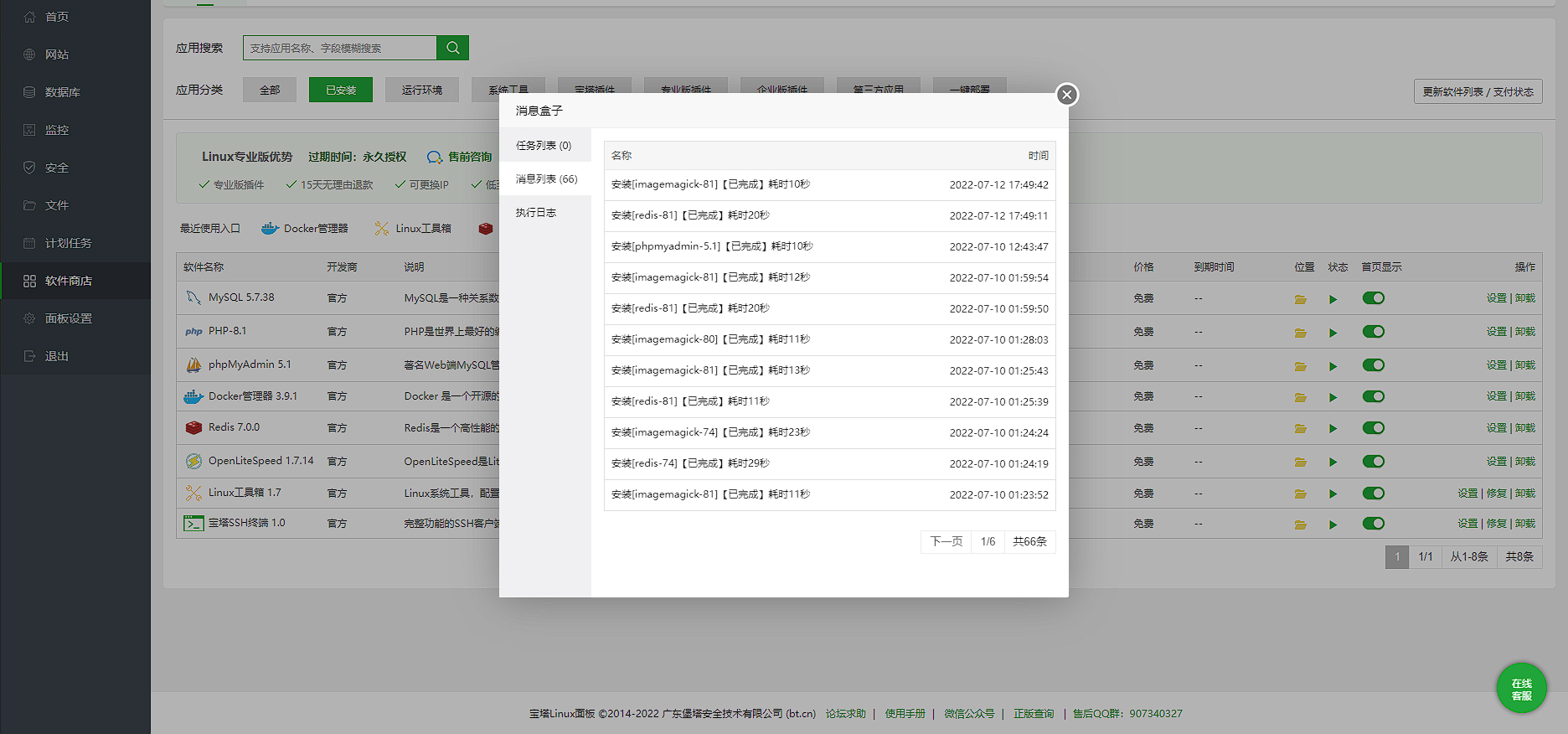Open the 执行日志 tab
The width and height of the screenshot is (1568, 734).
pyautogui.click(x=536, y=213)
